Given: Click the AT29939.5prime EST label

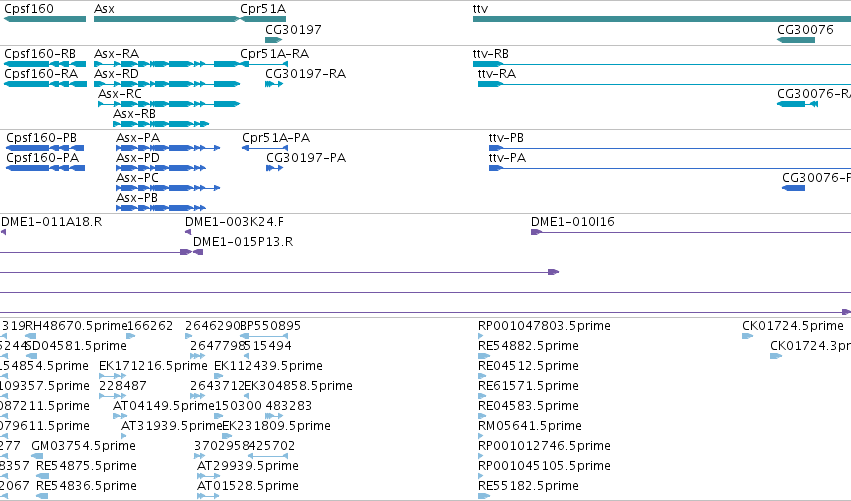Looking at the screenshot, I should 247,466.
